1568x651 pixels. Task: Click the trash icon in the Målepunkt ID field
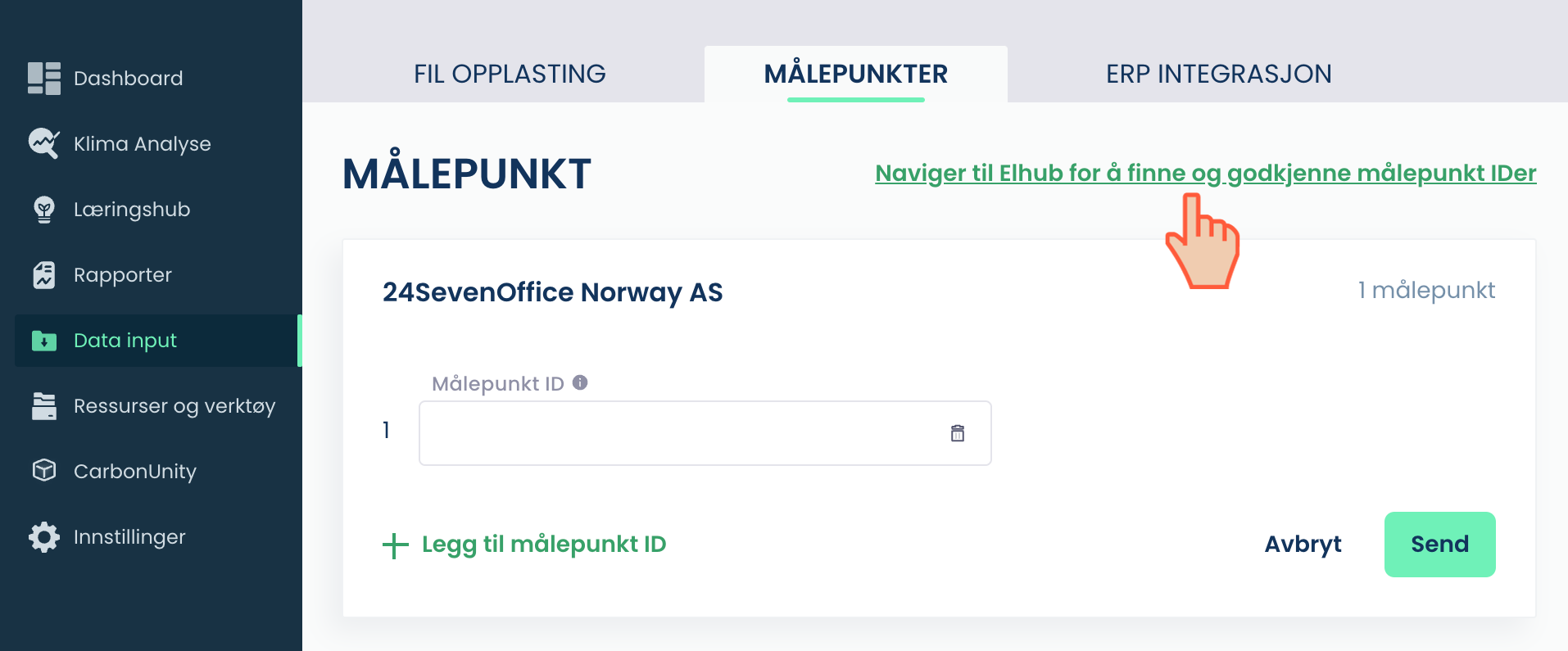click(x=958, y=432)
